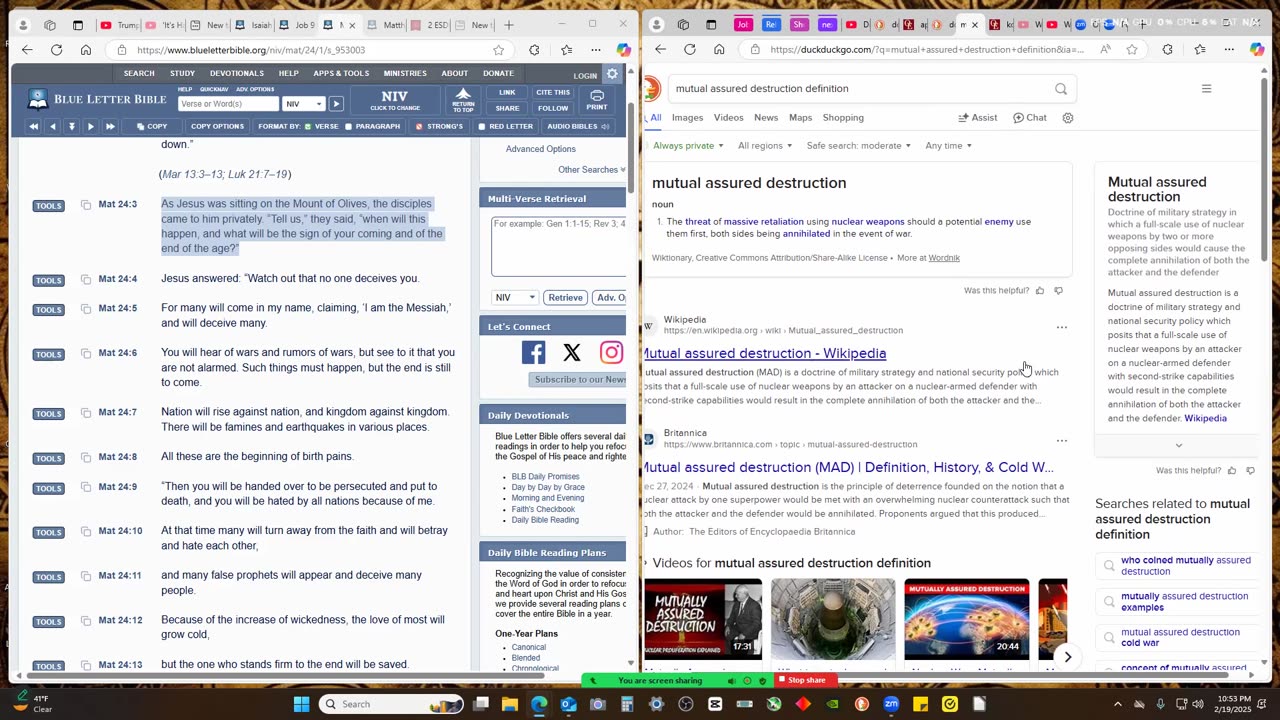
Task: Click the Verse or Word(s) input field
Action: 228,104
